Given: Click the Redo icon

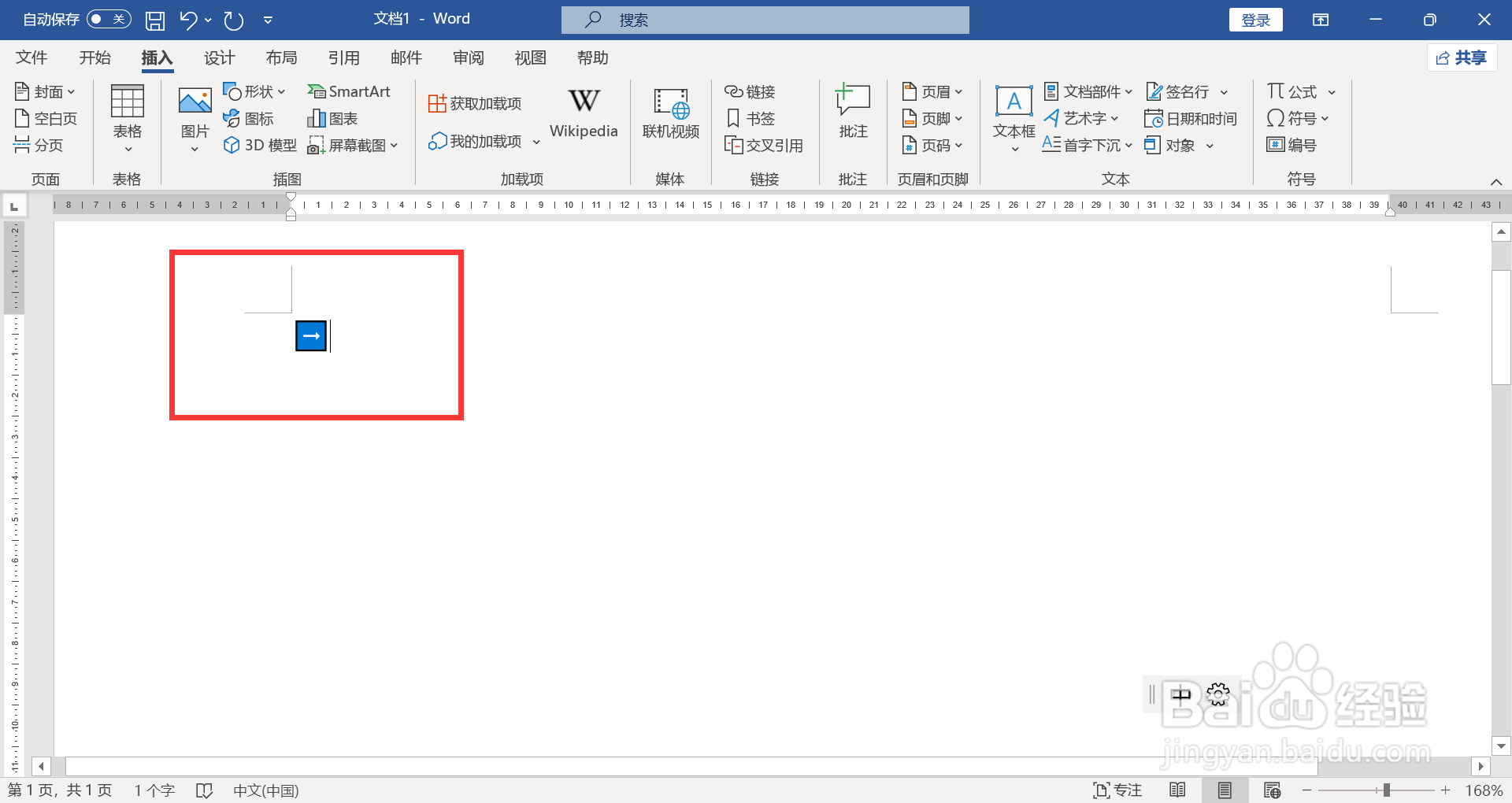Looking at the screenshot, I should click(233, 20).
